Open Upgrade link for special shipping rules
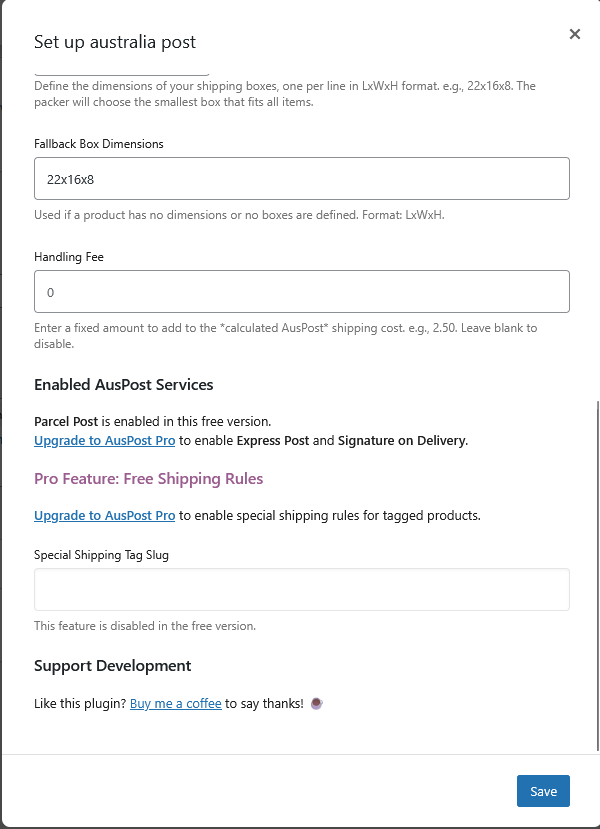The width and height of the screenshot is (600, 829). 104,516
